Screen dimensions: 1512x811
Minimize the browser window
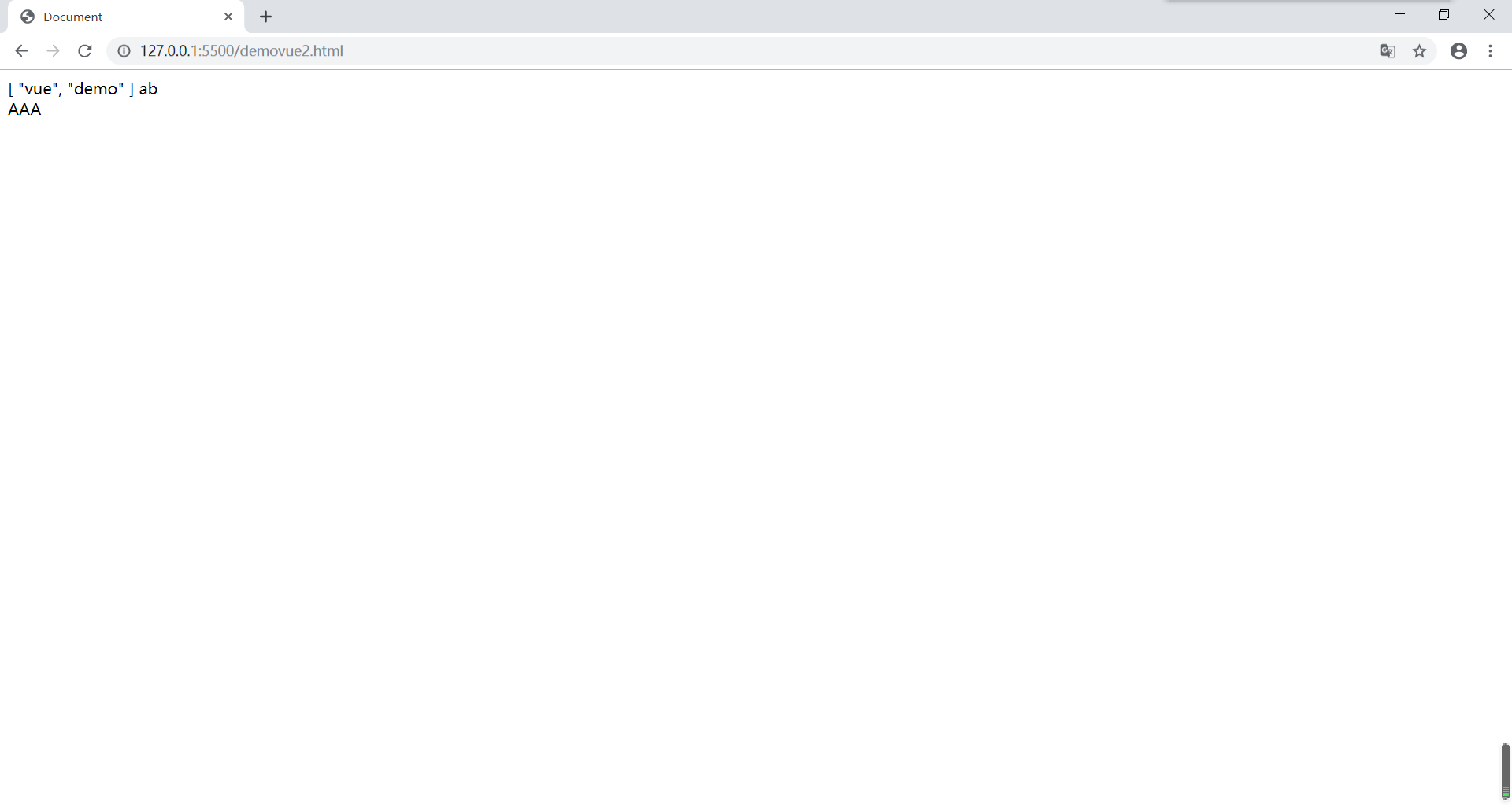coord(1399,15)
